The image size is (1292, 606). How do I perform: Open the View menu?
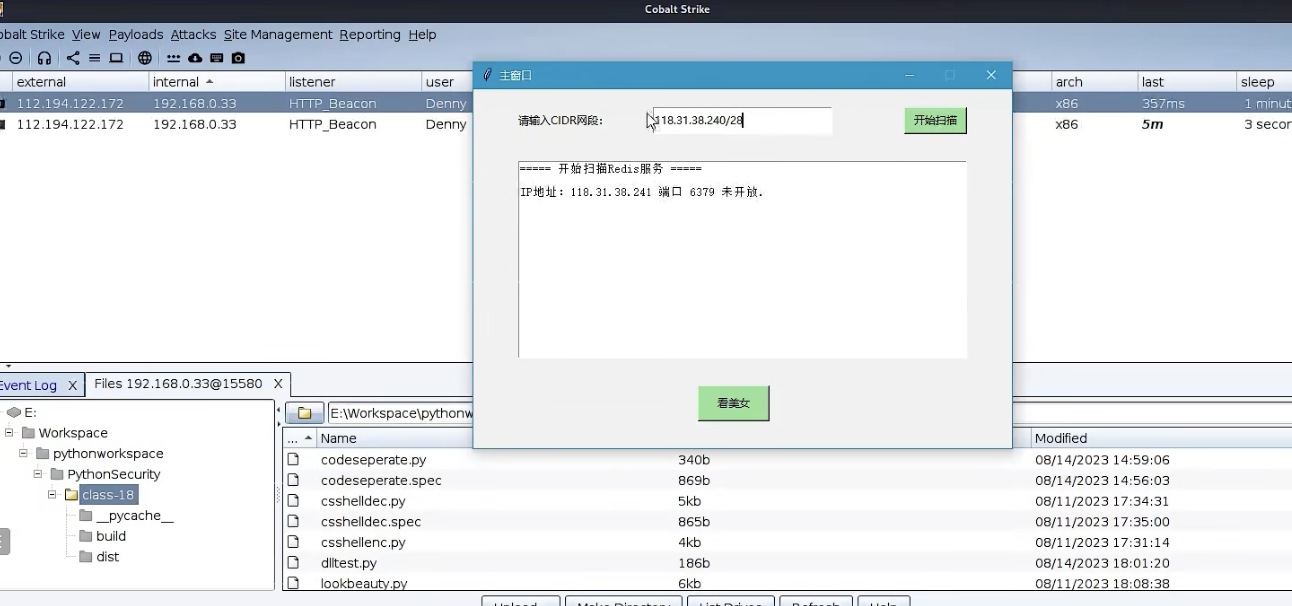86,34
